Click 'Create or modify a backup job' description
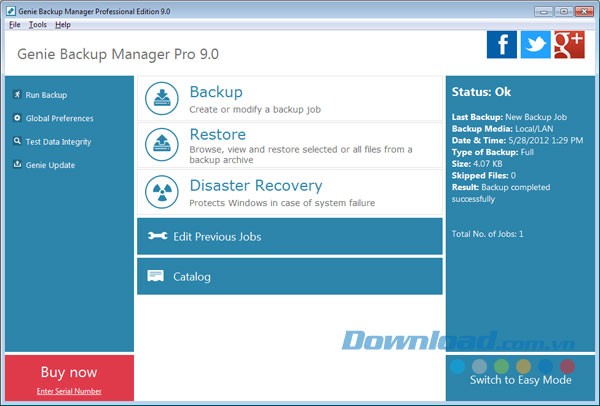This screenshot has width=600, height=406. point(255,109)
